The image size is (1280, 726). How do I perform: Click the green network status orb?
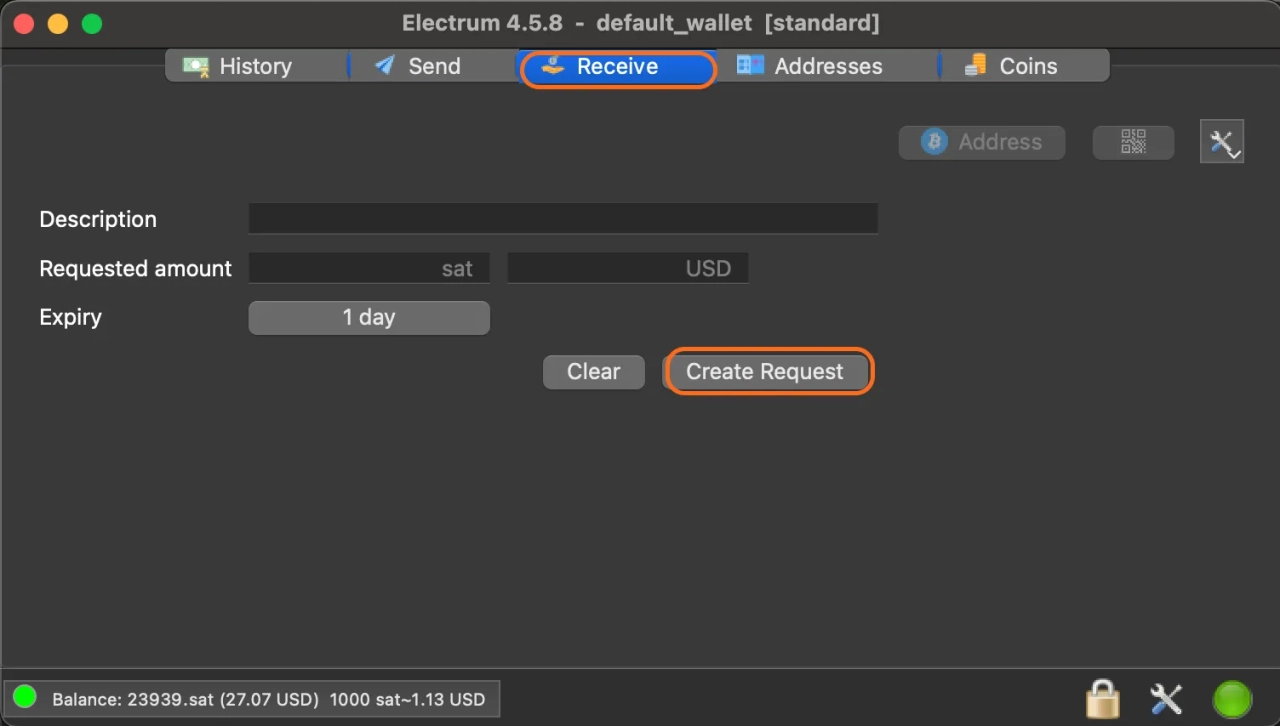click(x=1232, y=698)
